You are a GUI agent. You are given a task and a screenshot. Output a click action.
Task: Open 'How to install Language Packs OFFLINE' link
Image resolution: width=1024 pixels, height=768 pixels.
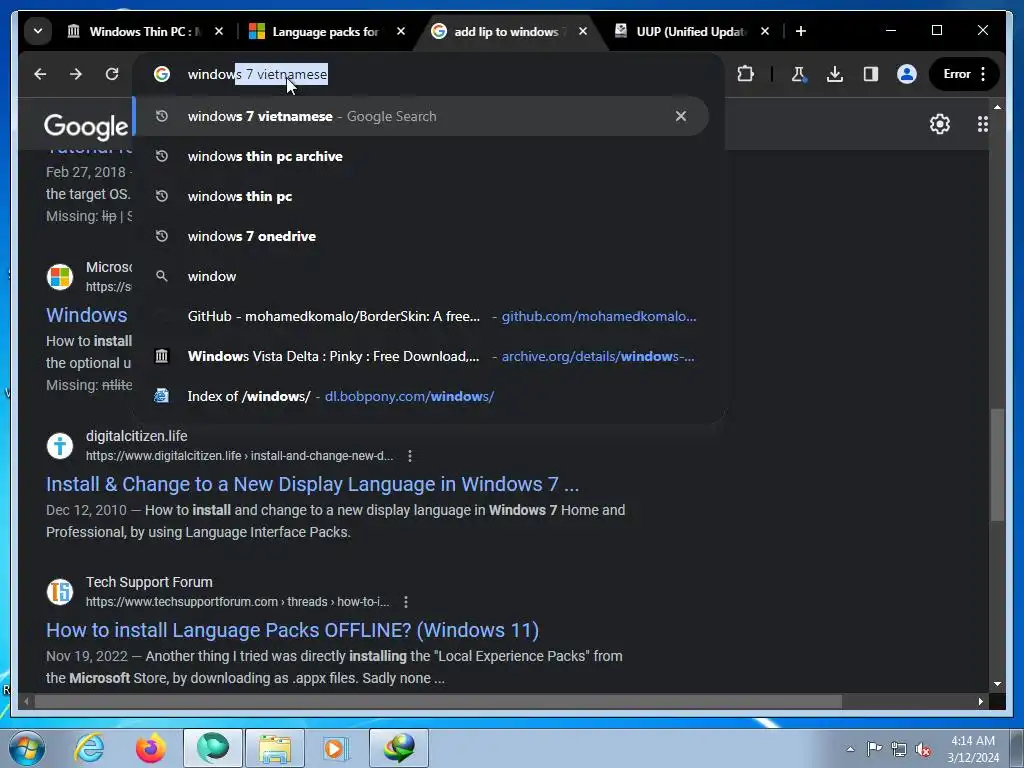coord(292,630)
